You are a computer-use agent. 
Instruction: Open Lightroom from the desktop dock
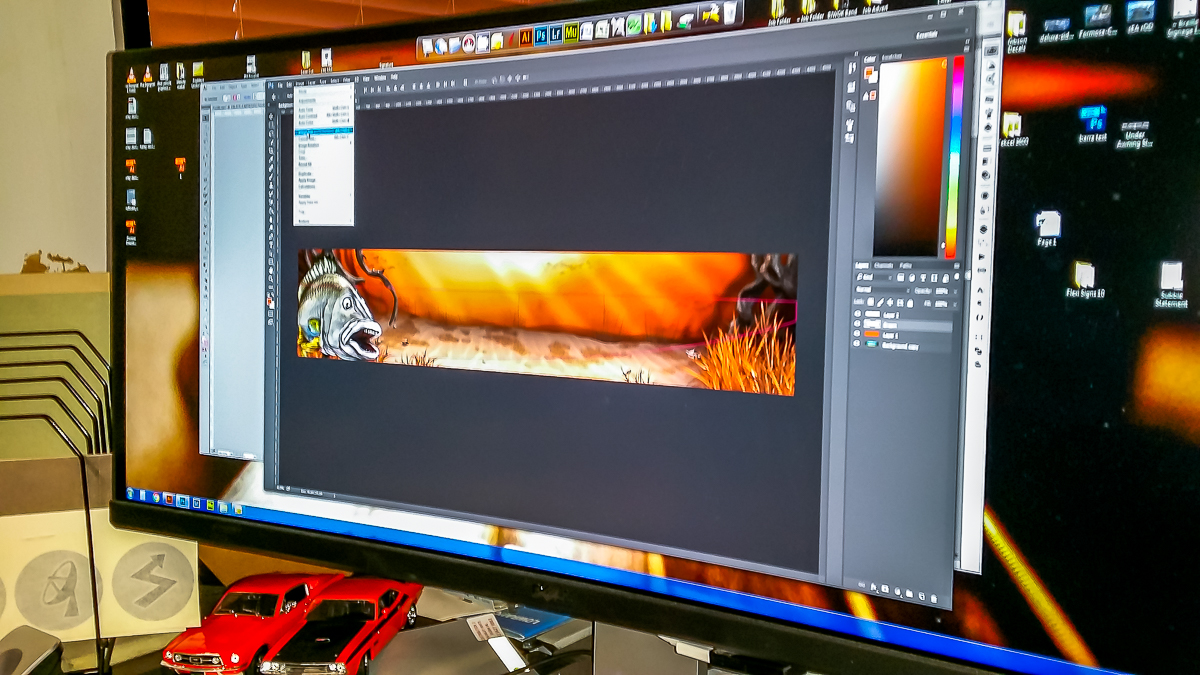(556, 34)
